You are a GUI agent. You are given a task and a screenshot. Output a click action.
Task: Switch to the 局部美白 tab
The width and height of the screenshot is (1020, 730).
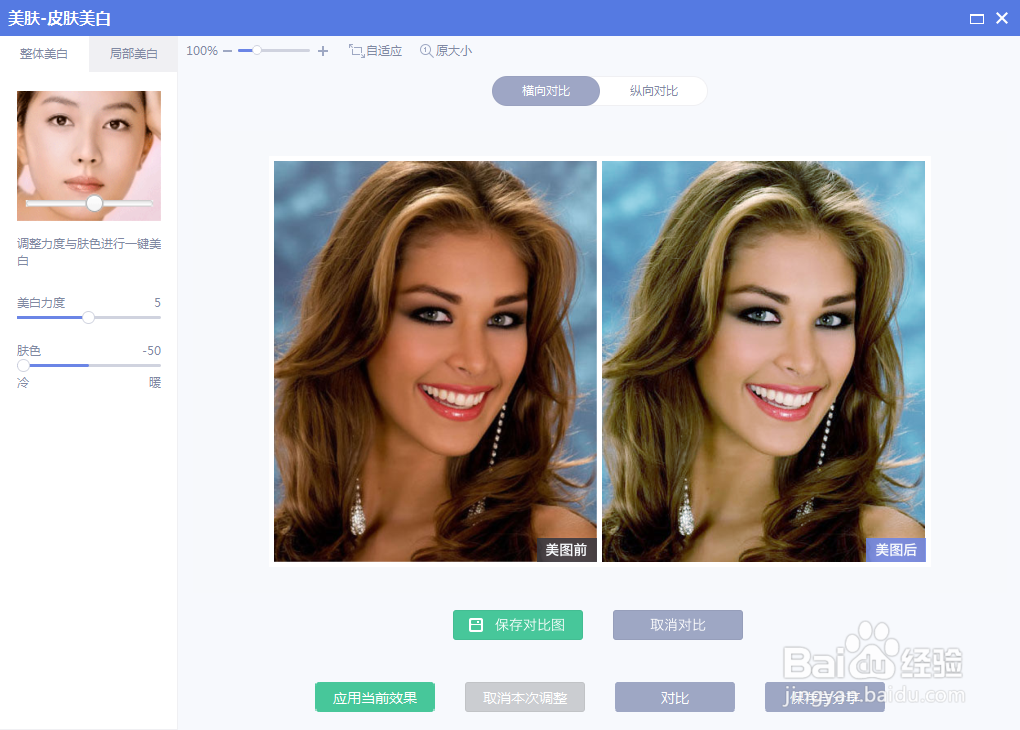coord(133,54)
